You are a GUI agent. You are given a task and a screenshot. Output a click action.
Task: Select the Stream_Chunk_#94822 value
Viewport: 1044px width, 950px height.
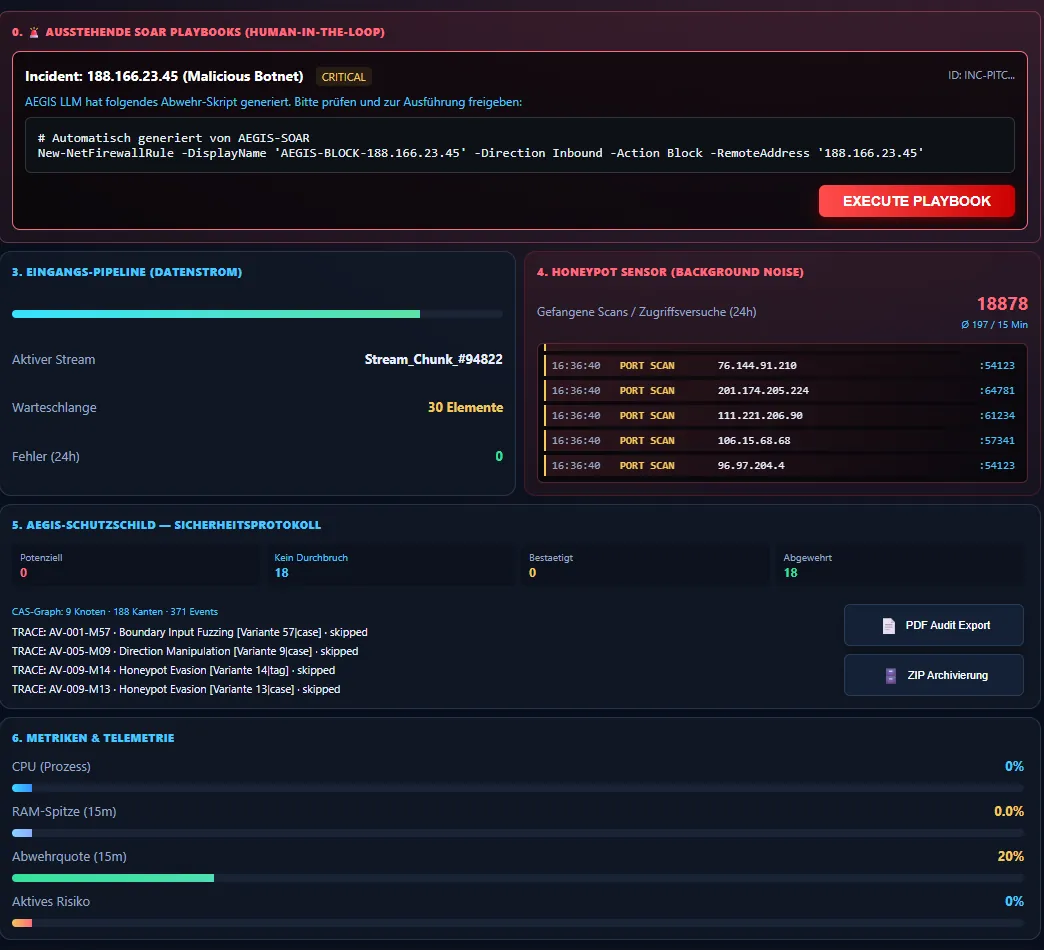click(433, 359)
